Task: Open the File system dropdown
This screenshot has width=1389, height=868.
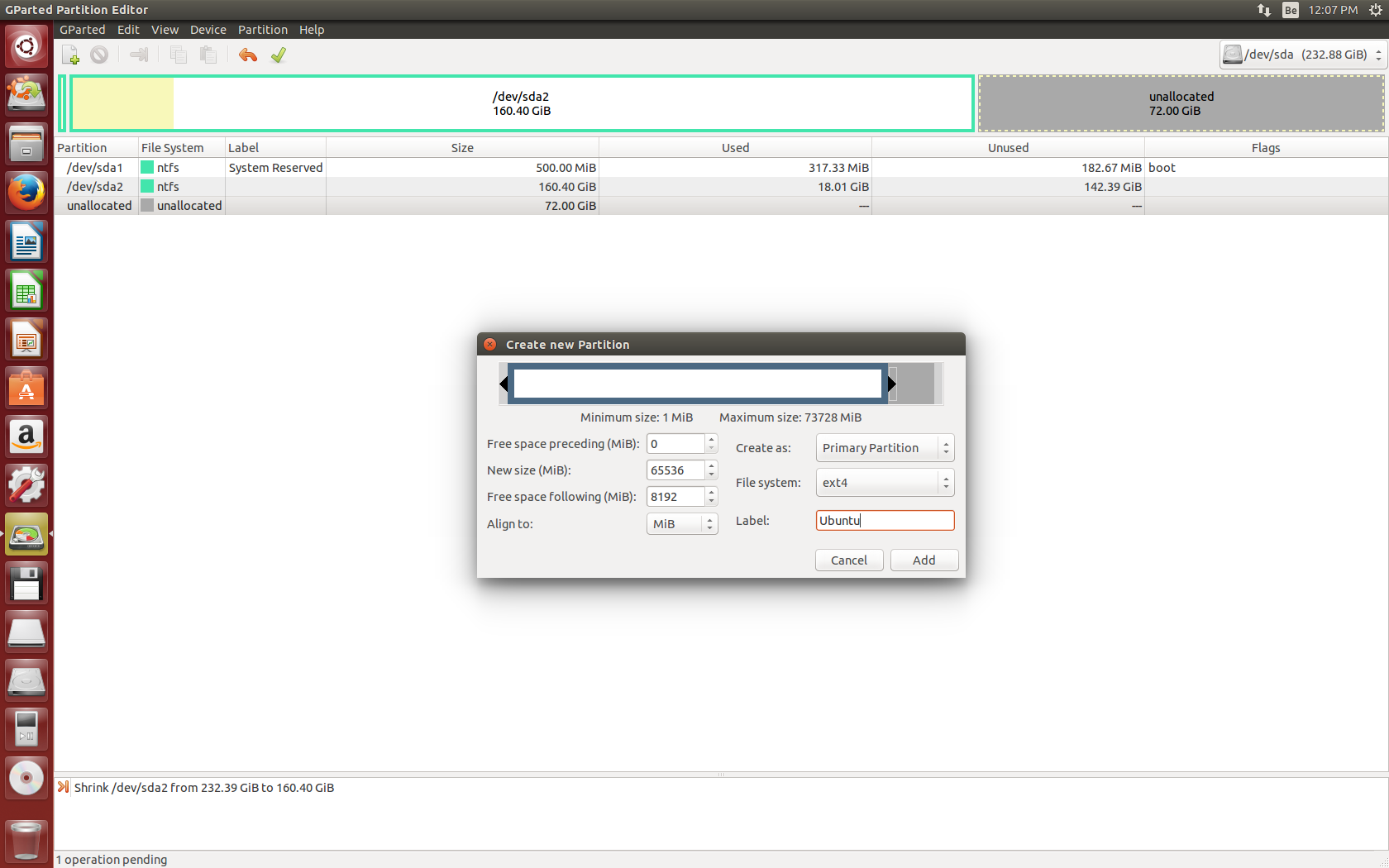Action: (x=884, y=482)
